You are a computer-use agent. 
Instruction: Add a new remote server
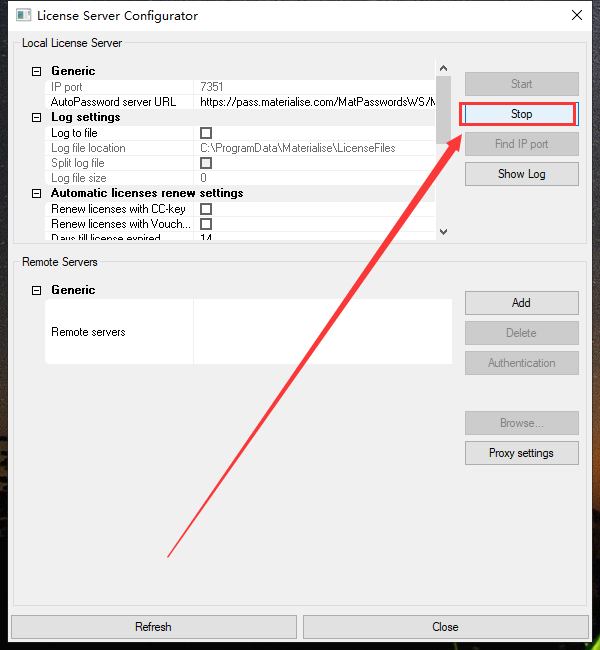pos(521,303)
